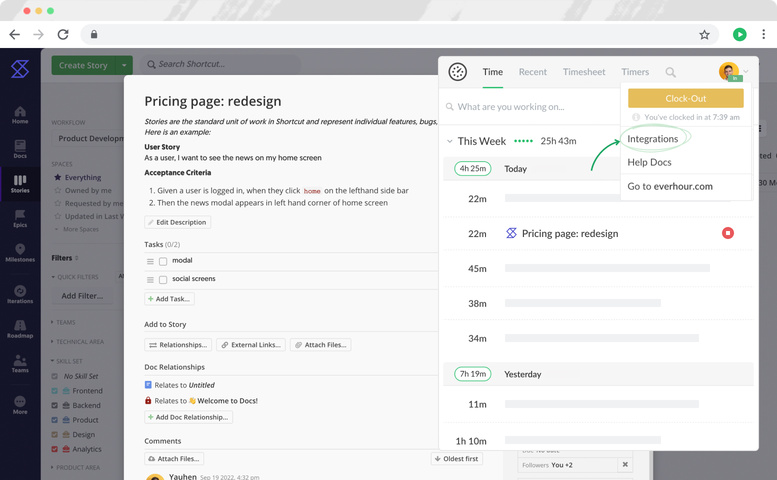Screen dimensions: 777x480
Task: Click the drag handle for modal task
Action: coord(150,262)
